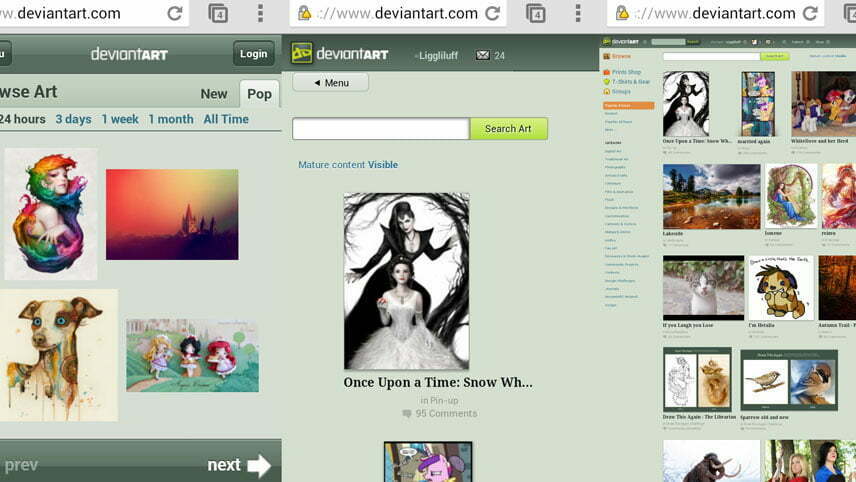Click the Prints Shop link text in sidebar
This screenshot has width=856, height=482.
[x=626, y=72]
